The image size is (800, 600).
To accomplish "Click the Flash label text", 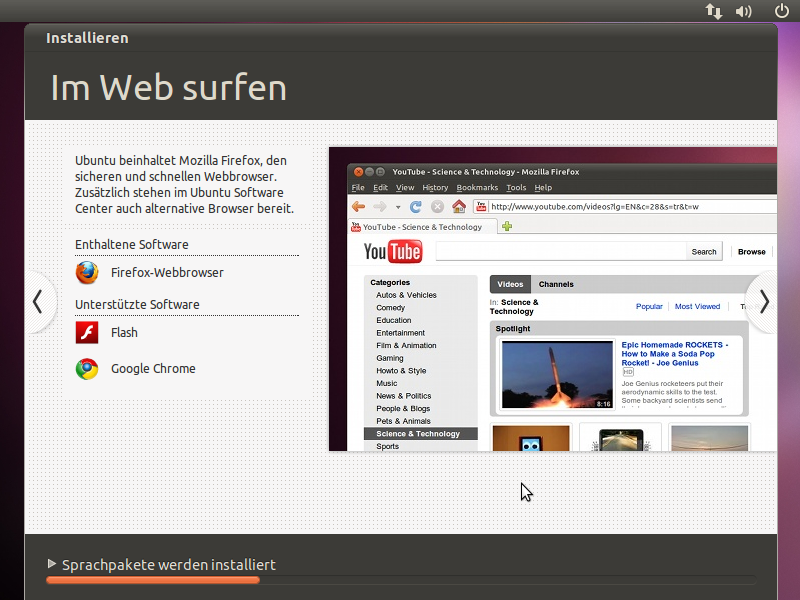I will click(124, 333).
